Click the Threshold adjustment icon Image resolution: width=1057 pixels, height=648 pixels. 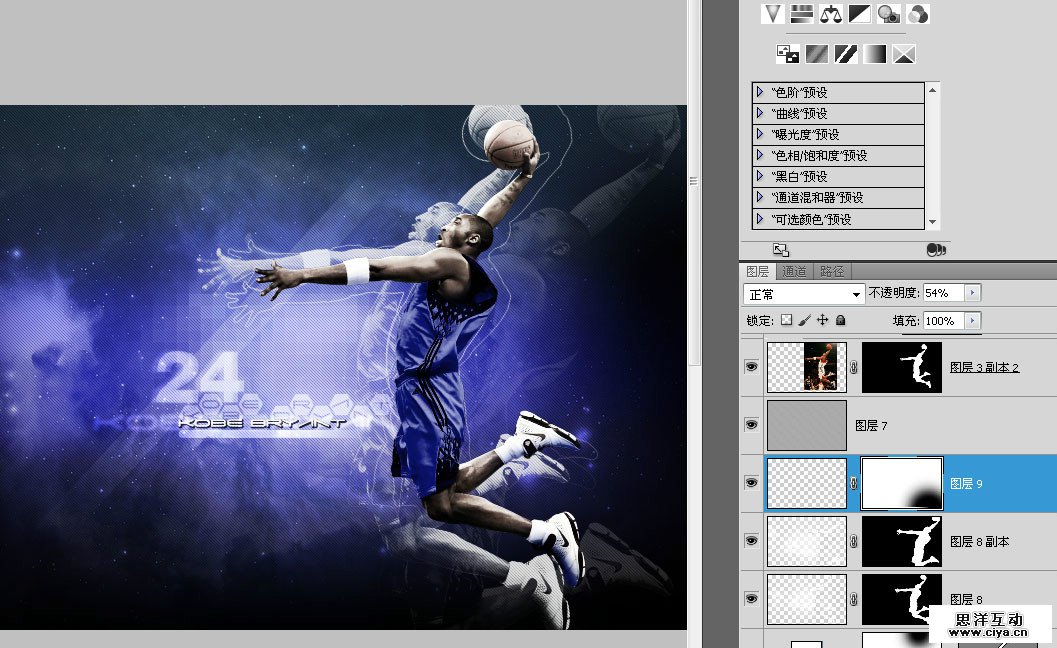[846, 54]
